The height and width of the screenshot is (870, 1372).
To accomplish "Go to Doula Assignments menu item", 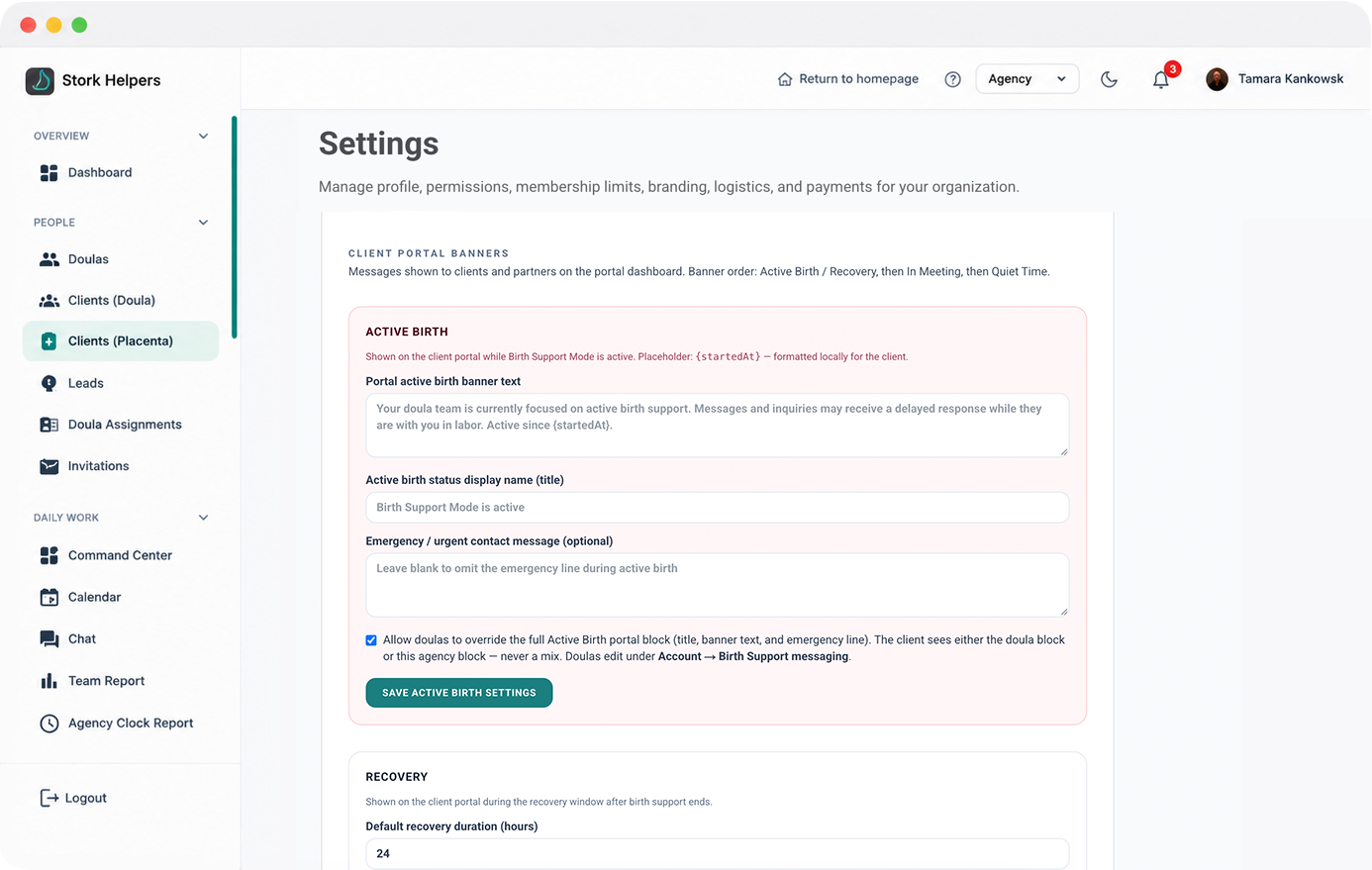I will 121,425.
